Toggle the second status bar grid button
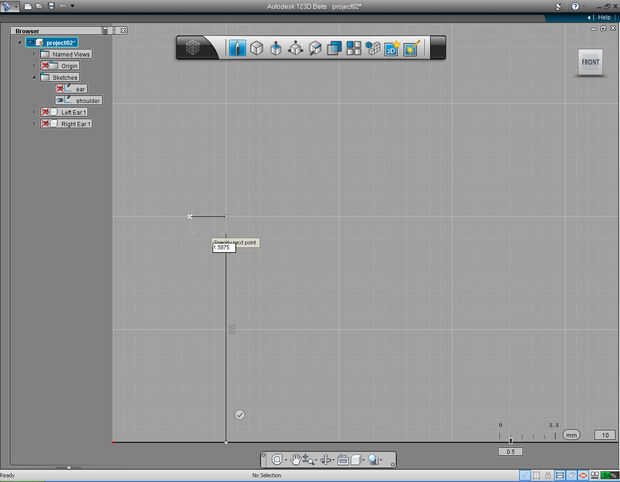The height and width of the screenshot is (482, 620). tap(537, 475)
